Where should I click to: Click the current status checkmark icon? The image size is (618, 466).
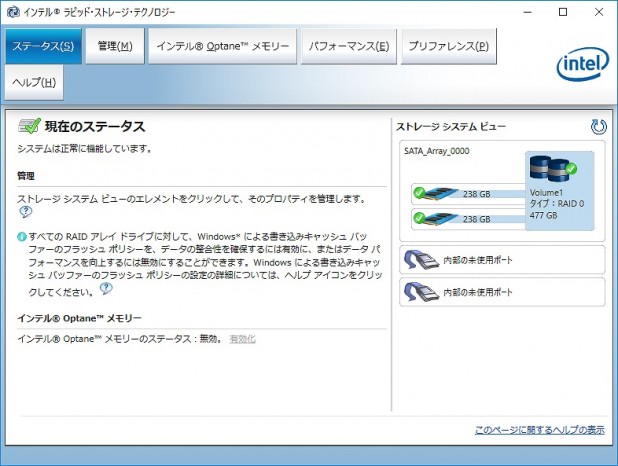(x=29, y=126)
